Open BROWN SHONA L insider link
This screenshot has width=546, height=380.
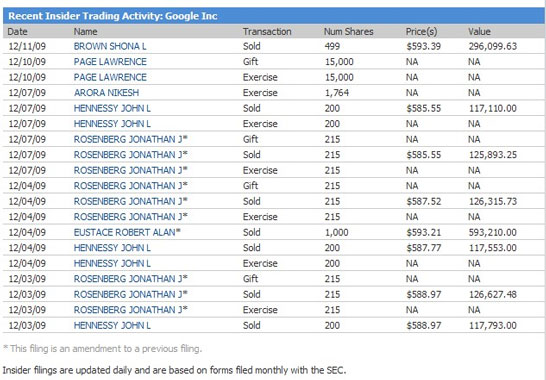tap(110, 46)
